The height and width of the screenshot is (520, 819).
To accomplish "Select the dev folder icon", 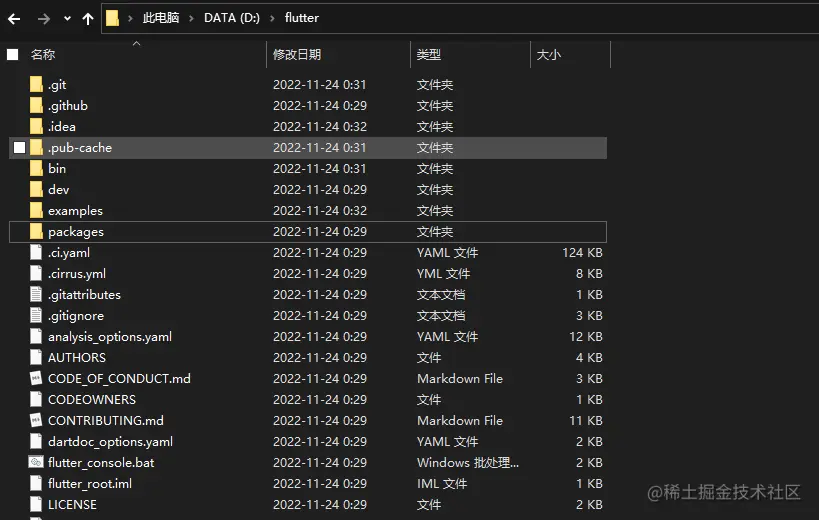I will (x=36, y=189).
